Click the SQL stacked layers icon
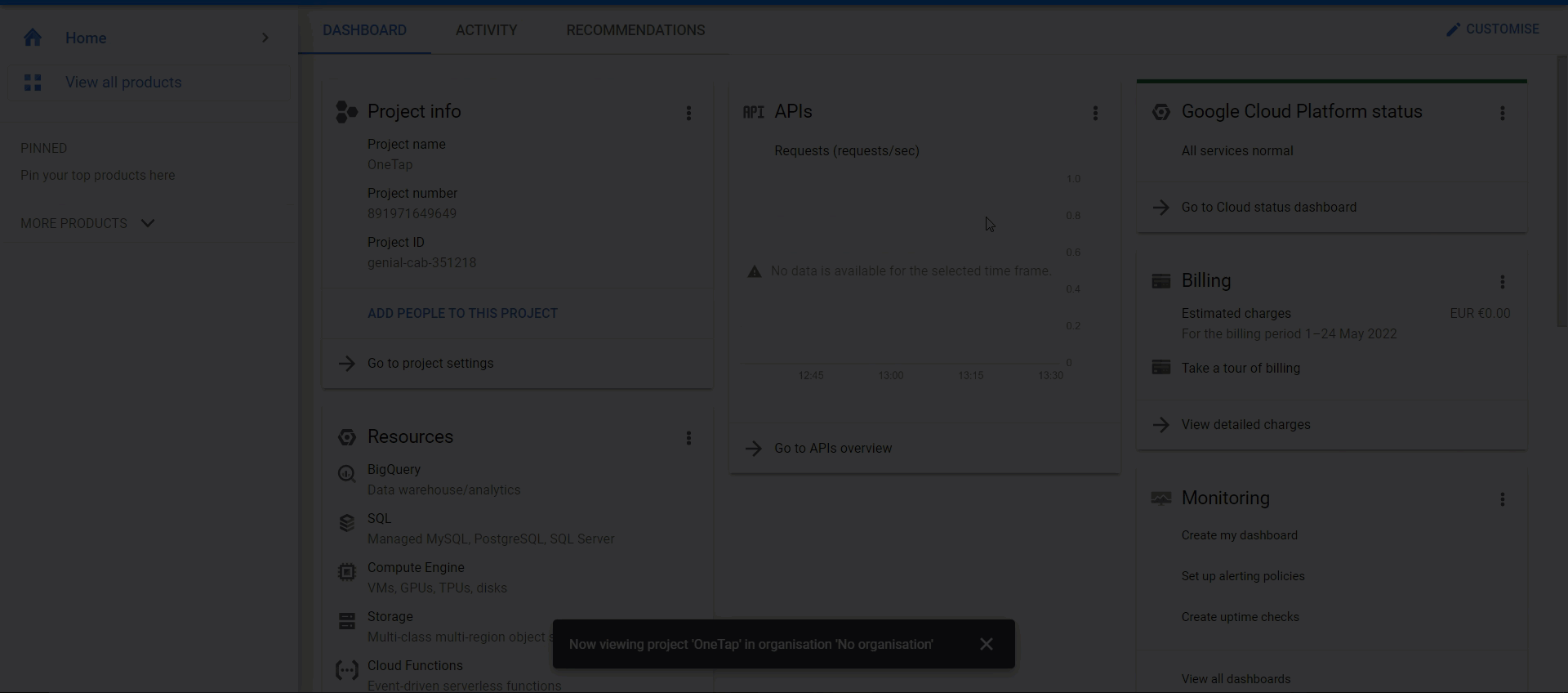 pyautogui.click(x=346, y=523)
